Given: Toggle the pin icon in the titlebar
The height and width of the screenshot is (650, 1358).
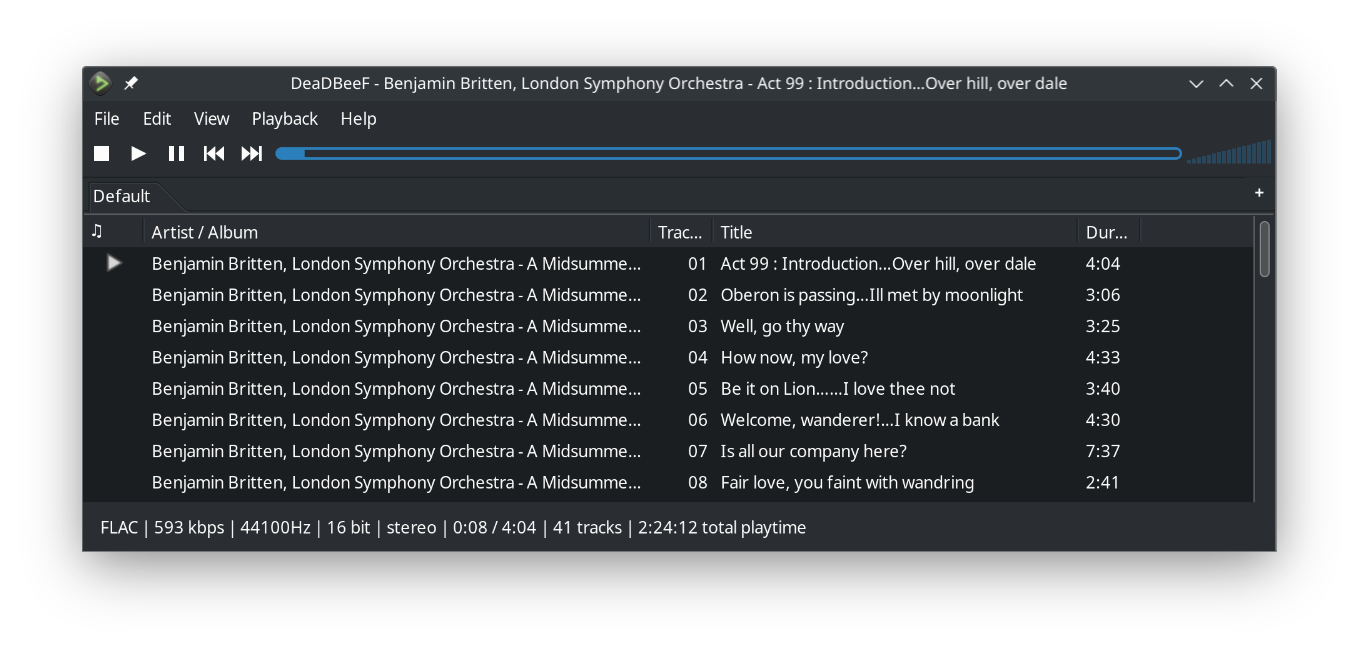Looking at the screenshot, I should point(130,83).
